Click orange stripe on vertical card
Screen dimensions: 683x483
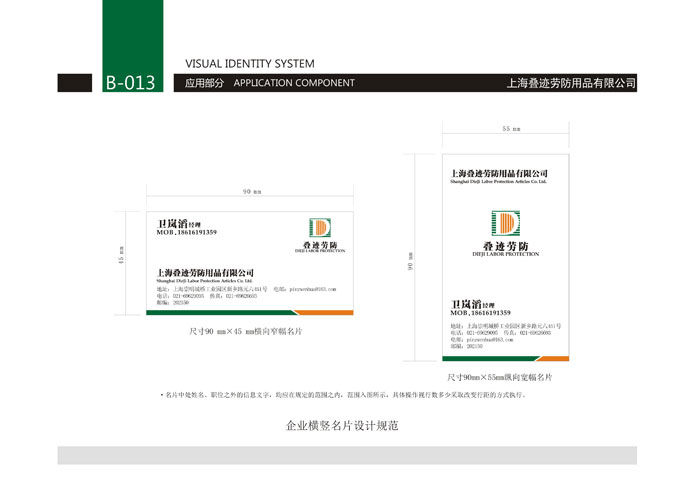(x=546, y=358)
